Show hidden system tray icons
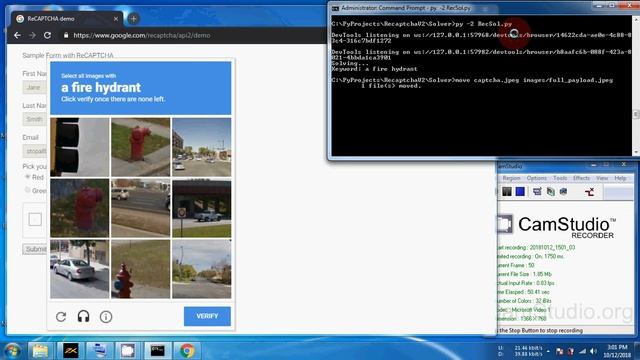This screenshot has height=360, width=640. (x=548, y=351)
